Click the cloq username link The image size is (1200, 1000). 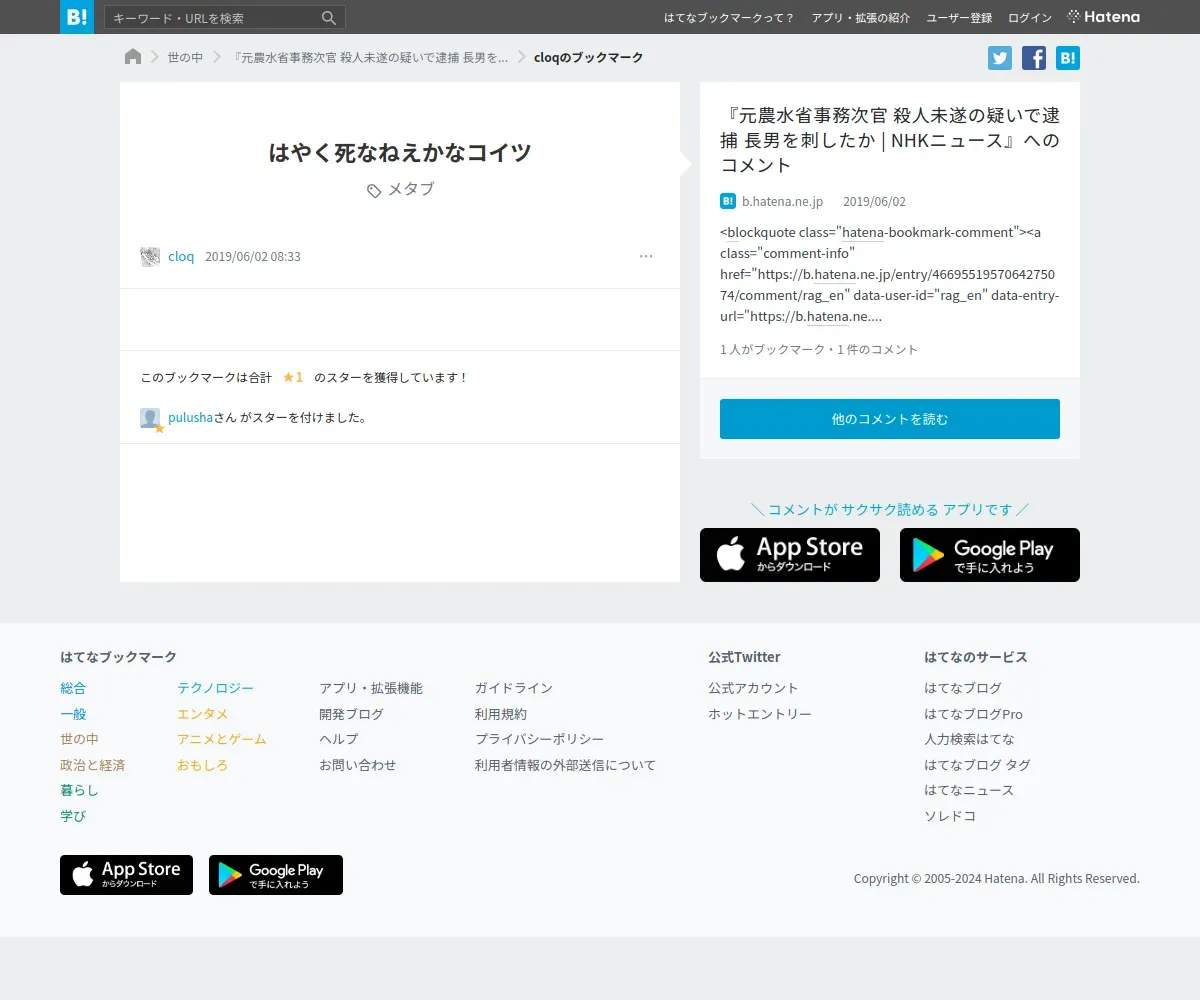181,257
